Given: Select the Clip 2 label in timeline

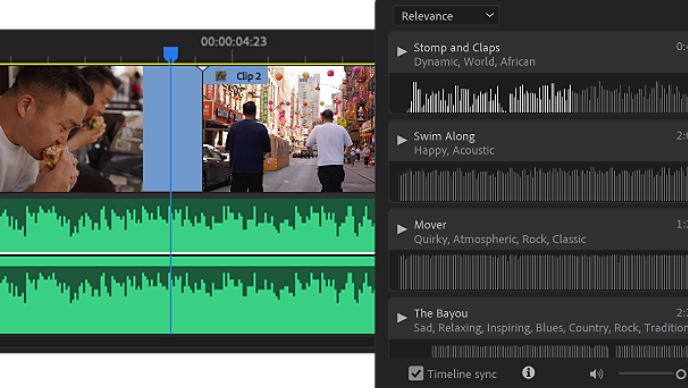Looking at the screenshot, I should point(248,76).
